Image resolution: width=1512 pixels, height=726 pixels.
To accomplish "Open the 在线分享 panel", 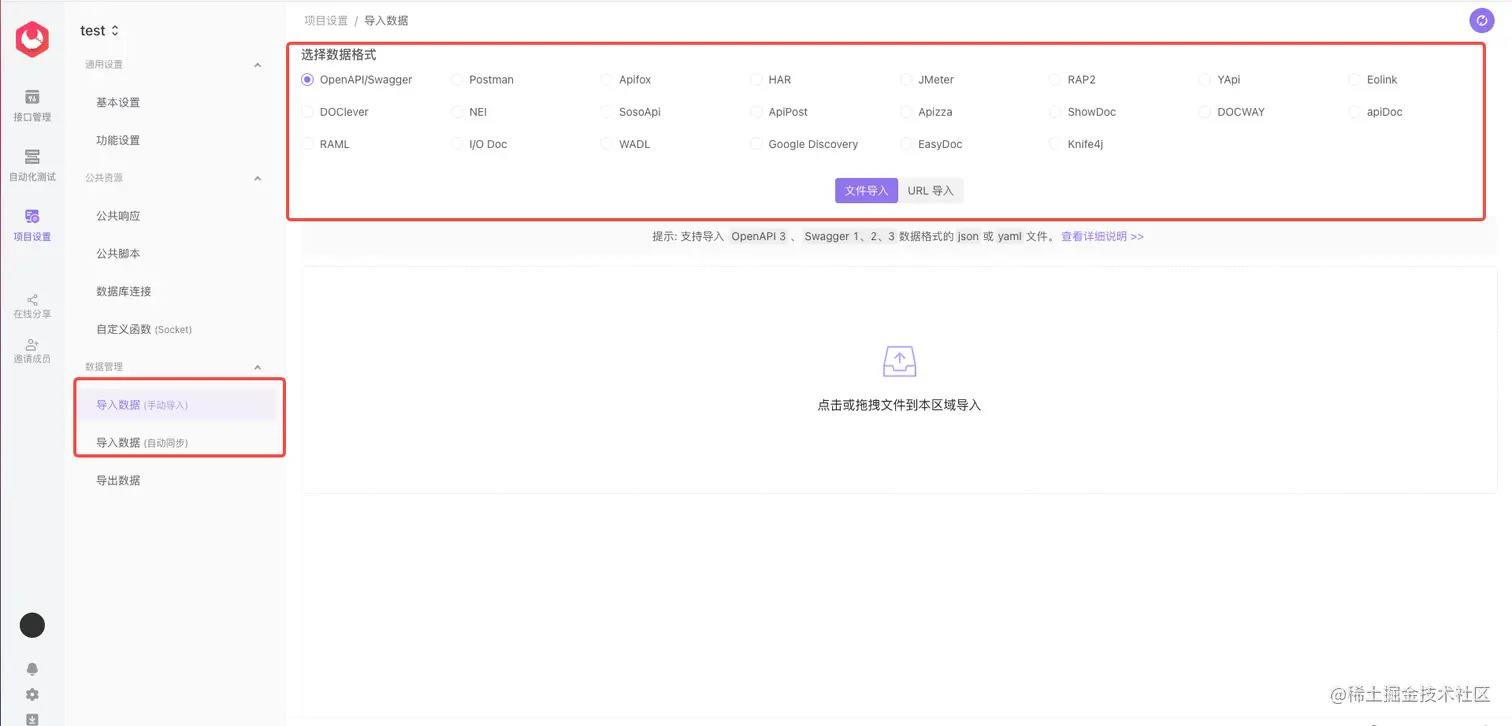I will tap(32, 306).
